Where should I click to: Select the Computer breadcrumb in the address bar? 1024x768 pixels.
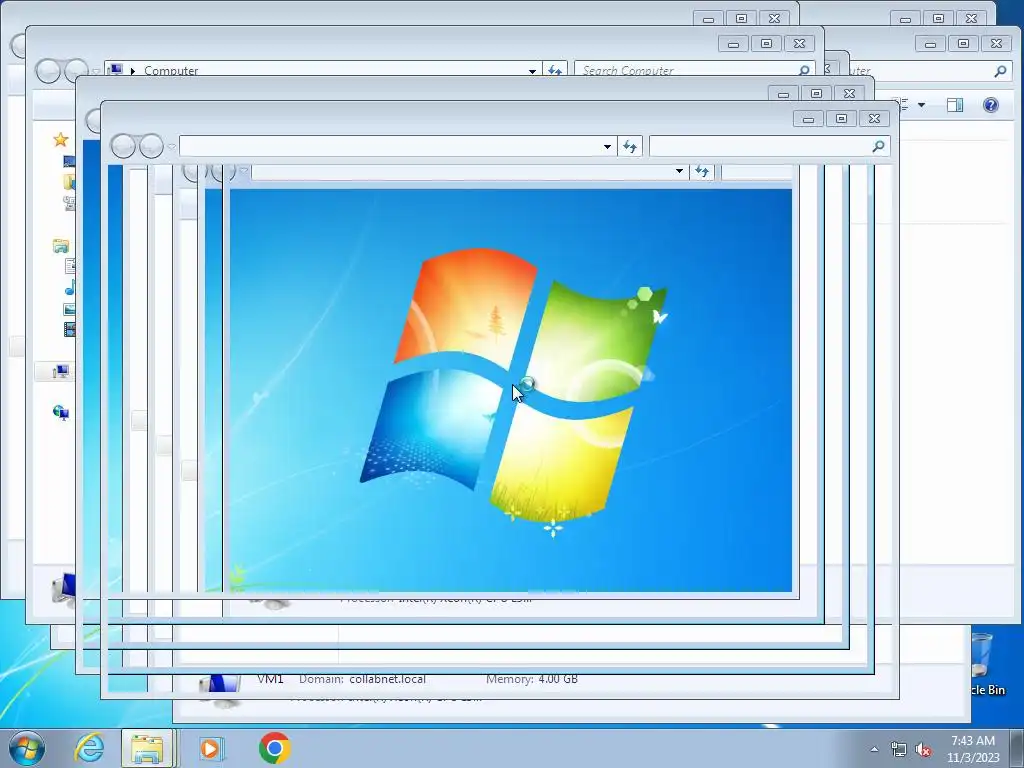170,70
